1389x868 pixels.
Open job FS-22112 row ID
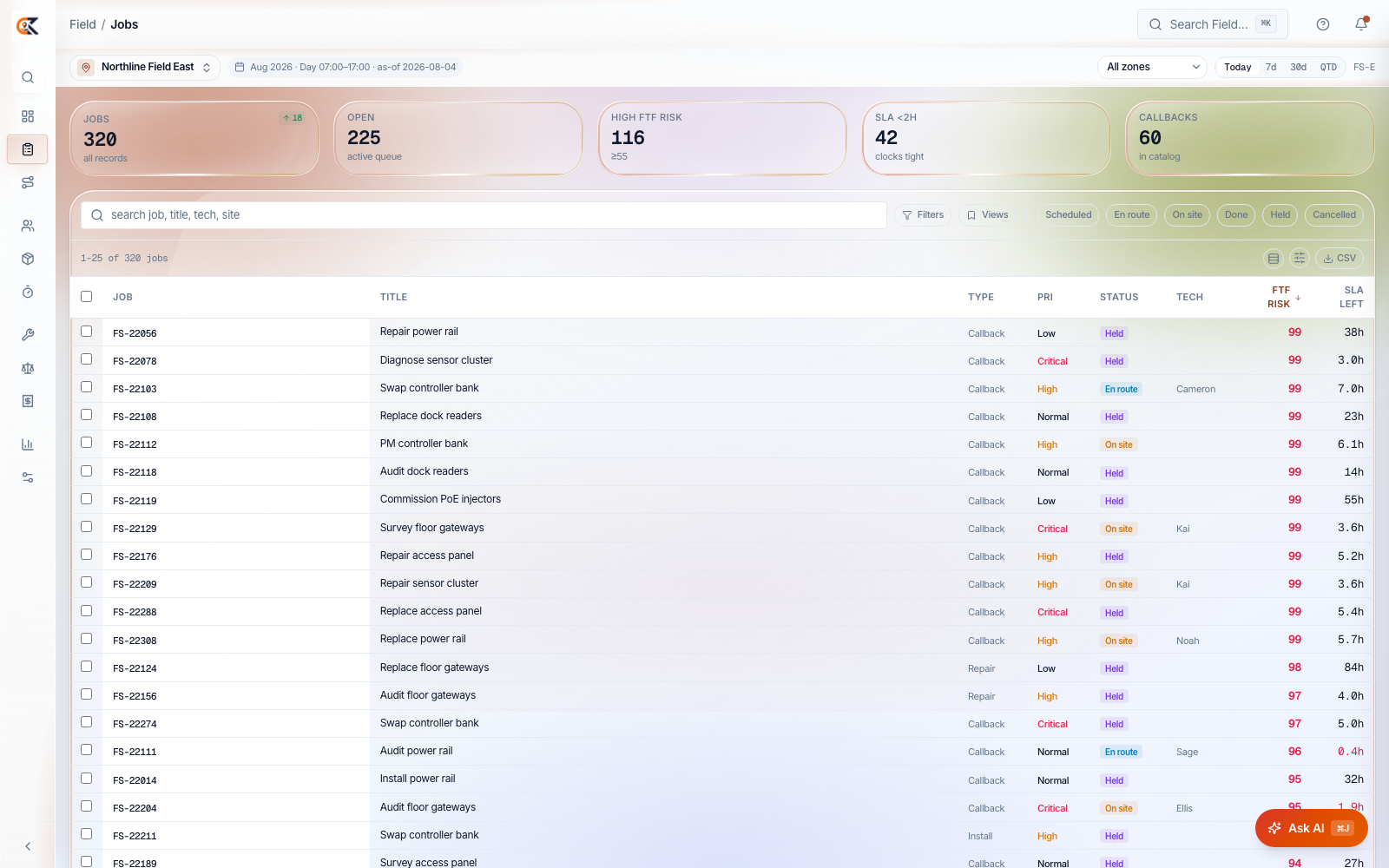[135, 444]
